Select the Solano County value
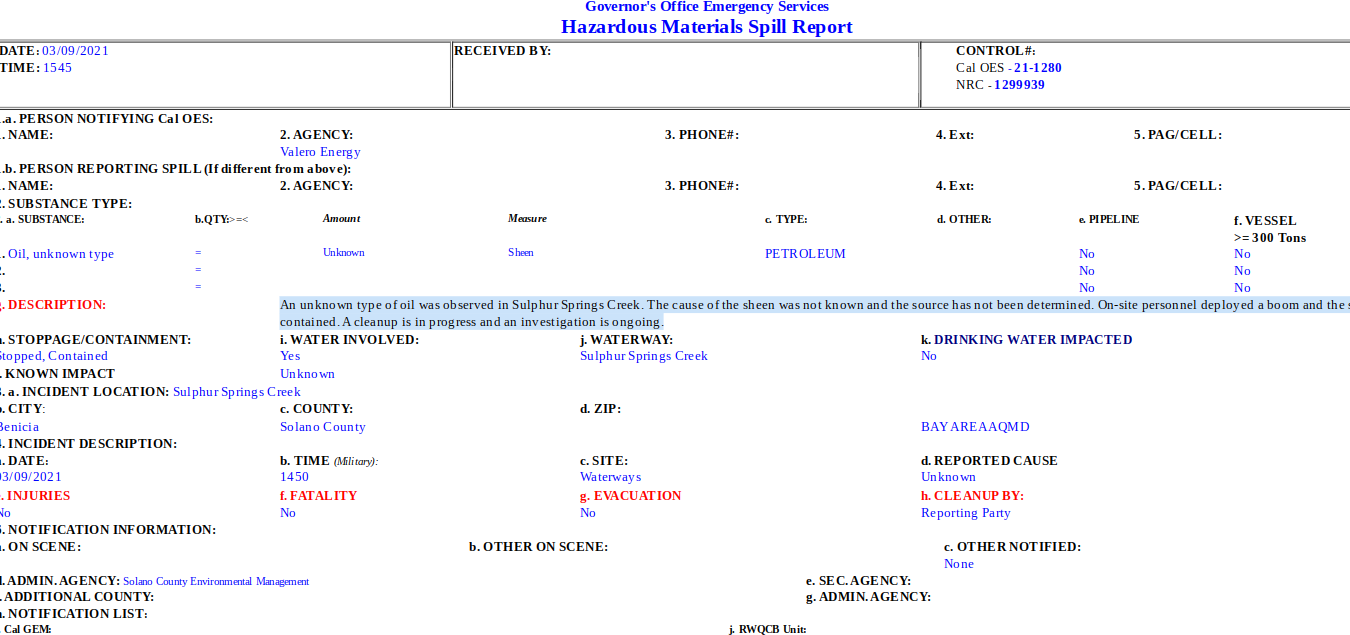Screen dimensions: 1350x635 [323, 427]
